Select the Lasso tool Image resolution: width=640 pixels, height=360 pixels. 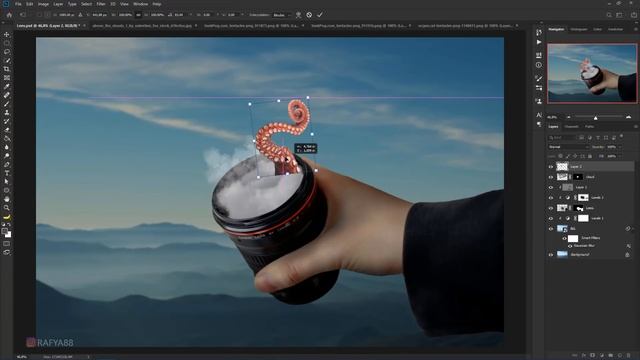click(x=7, y=52)
